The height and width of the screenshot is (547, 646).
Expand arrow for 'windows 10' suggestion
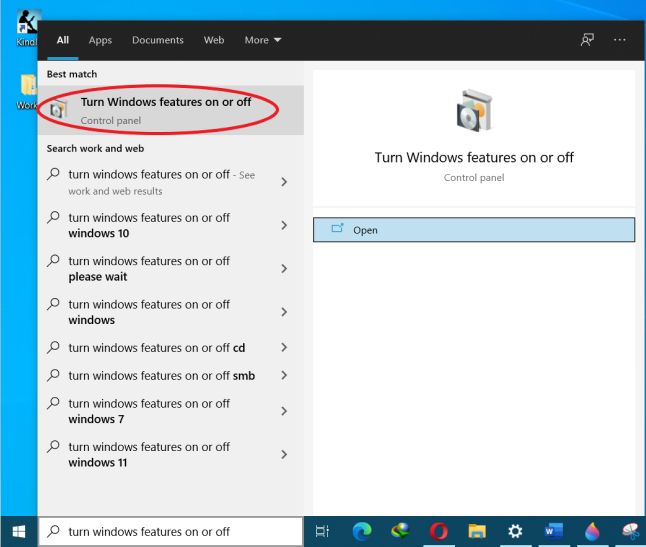[x=284, y=225]
